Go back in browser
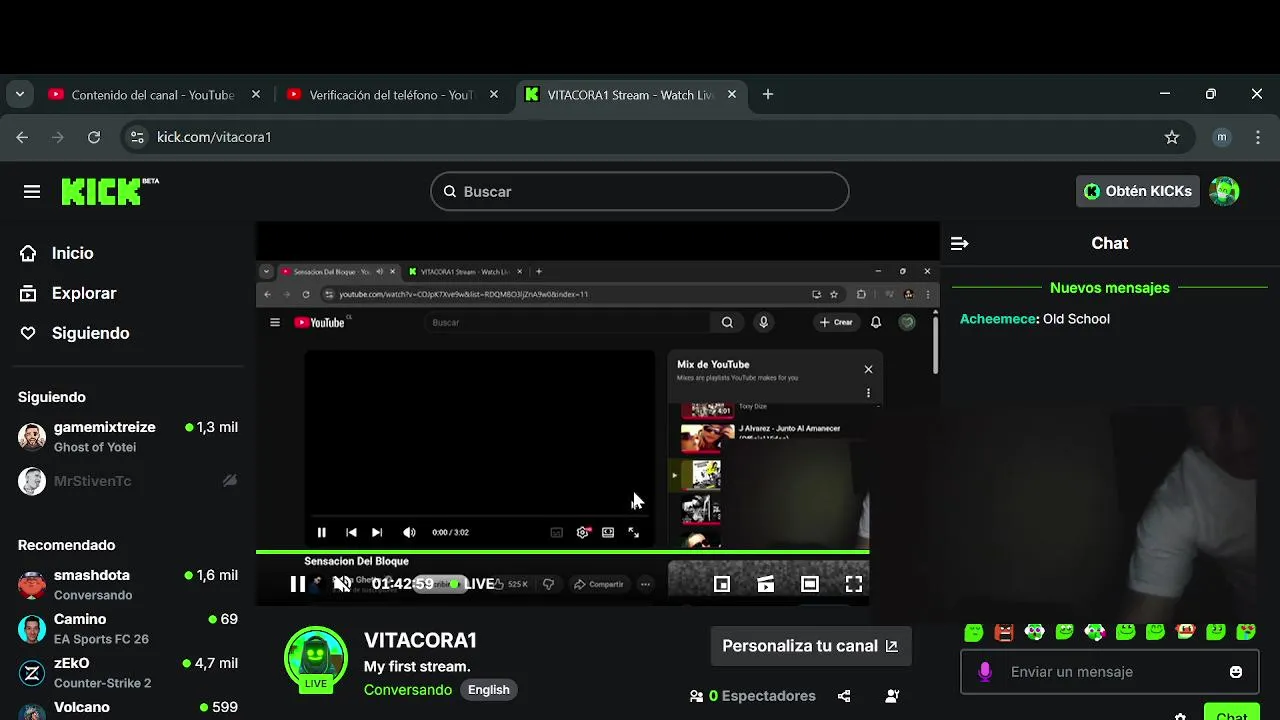 click(x=22, y=137)
